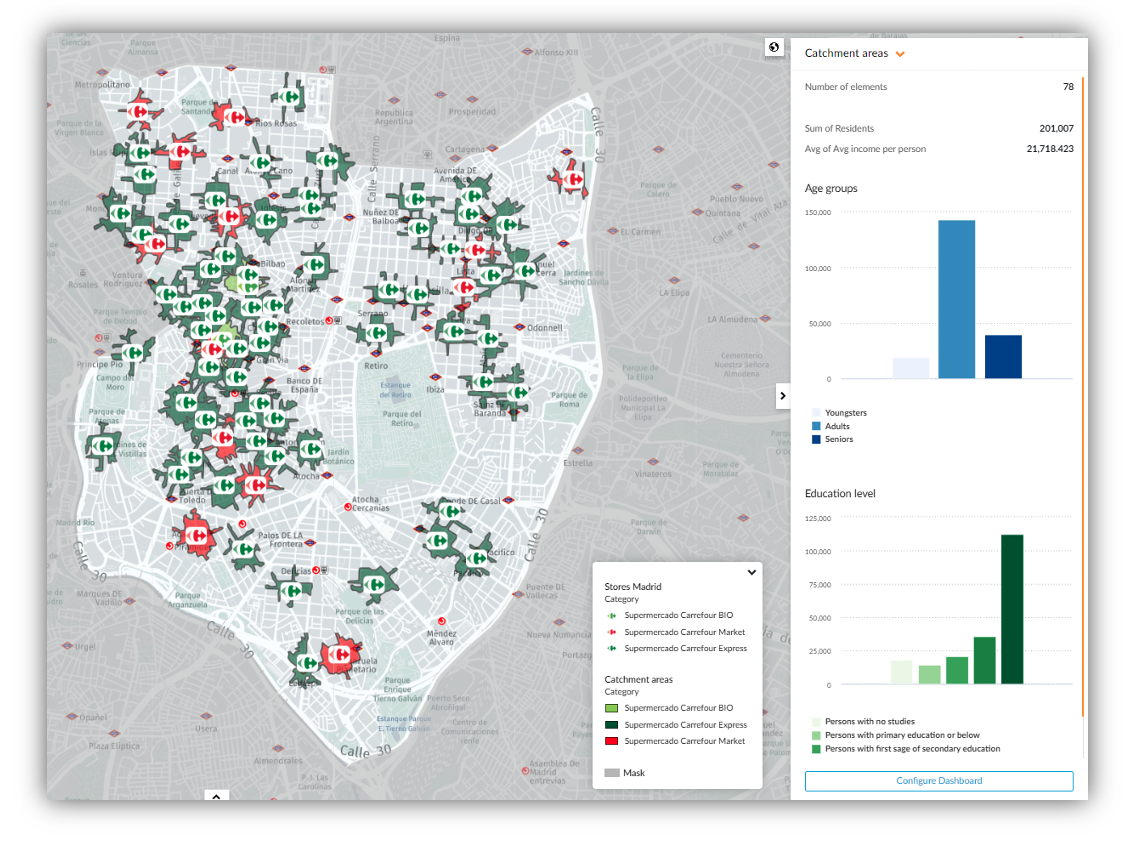Select the store marker above Retiro metro
This screenshot has height=843, width=1139.
pos(378,333)
